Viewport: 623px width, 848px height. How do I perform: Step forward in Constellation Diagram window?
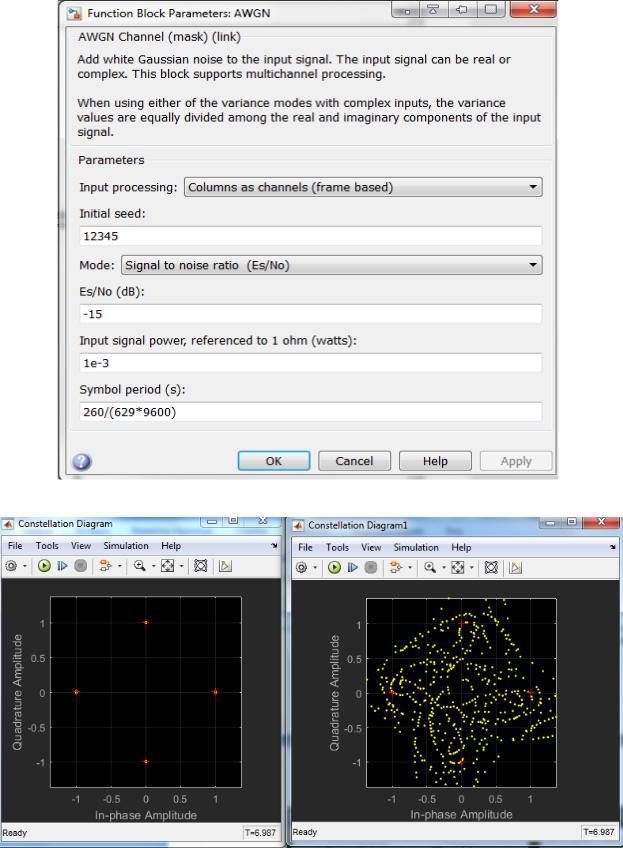[63, 566]
